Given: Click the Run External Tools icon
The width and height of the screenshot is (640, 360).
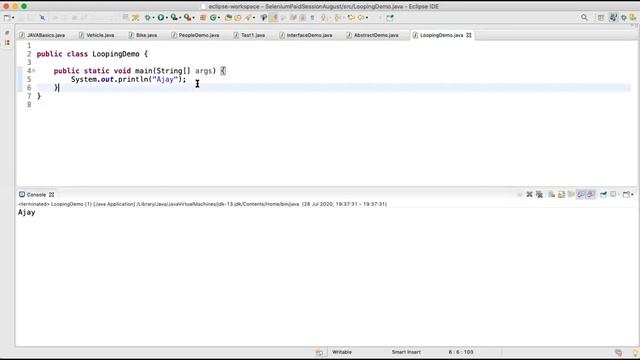Looking at the screenshot, I should 187,18.
